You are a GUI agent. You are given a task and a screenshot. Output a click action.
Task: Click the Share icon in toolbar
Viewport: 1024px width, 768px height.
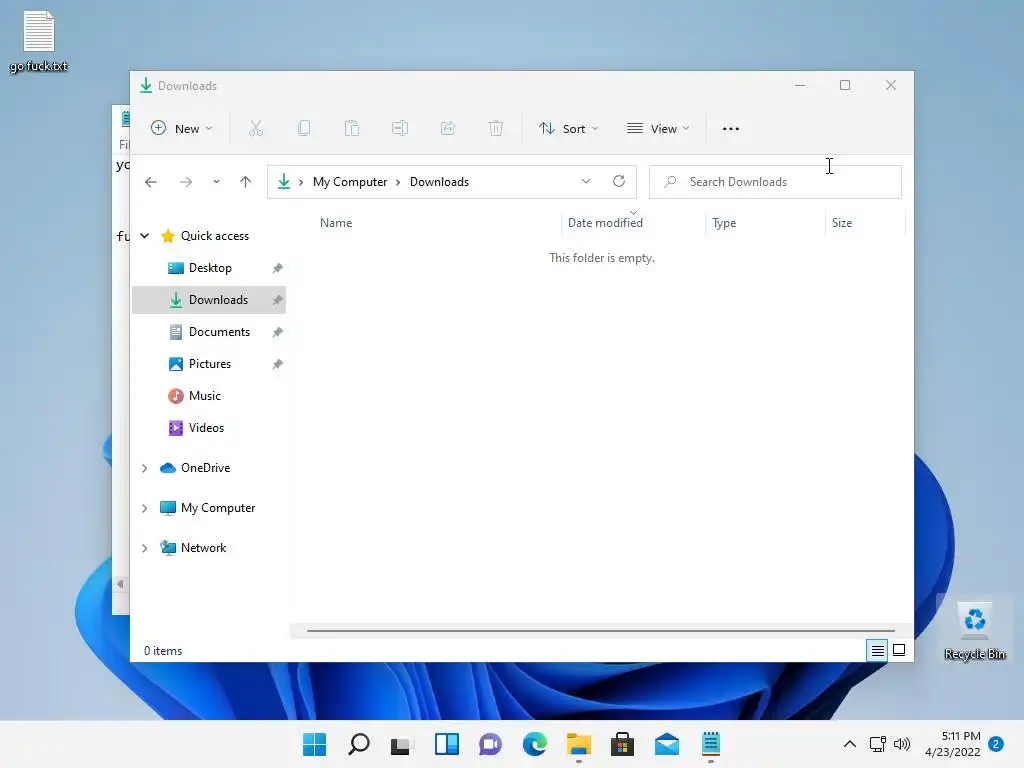(x=448, y=128)
